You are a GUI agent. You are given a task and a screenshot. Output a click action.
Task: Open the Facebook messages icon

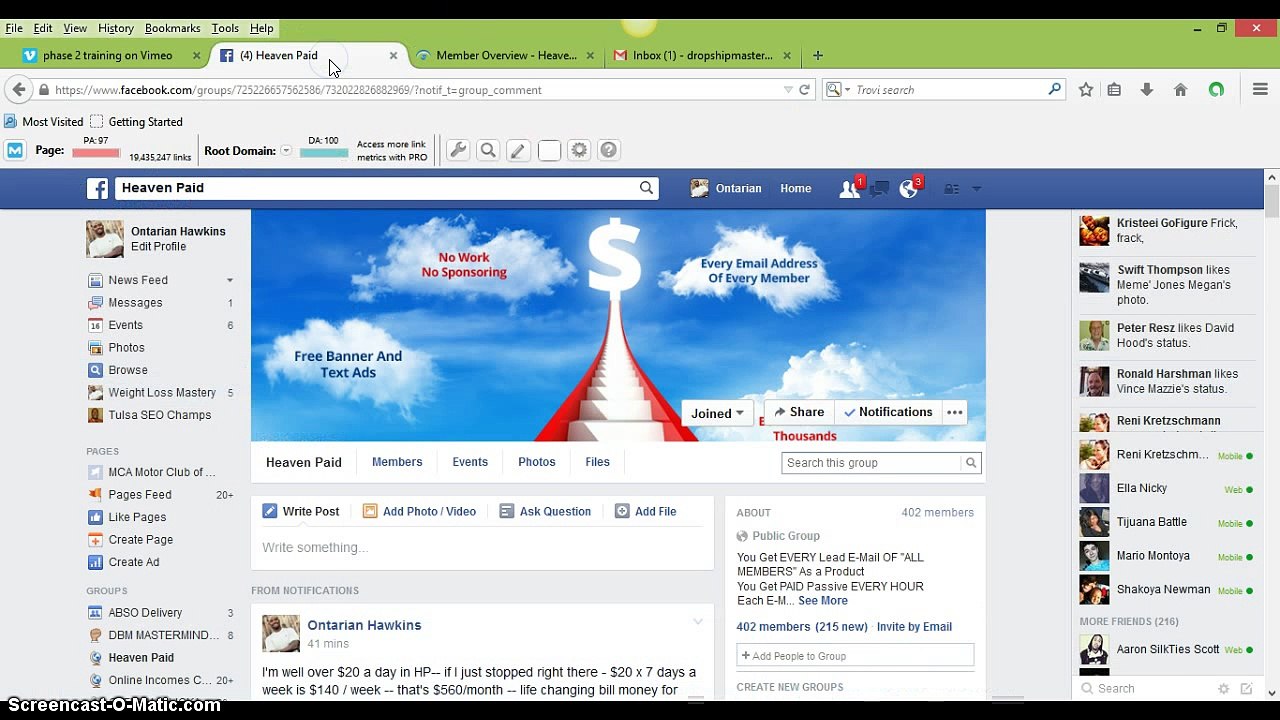pyautogui.click(x=880, y=188)
